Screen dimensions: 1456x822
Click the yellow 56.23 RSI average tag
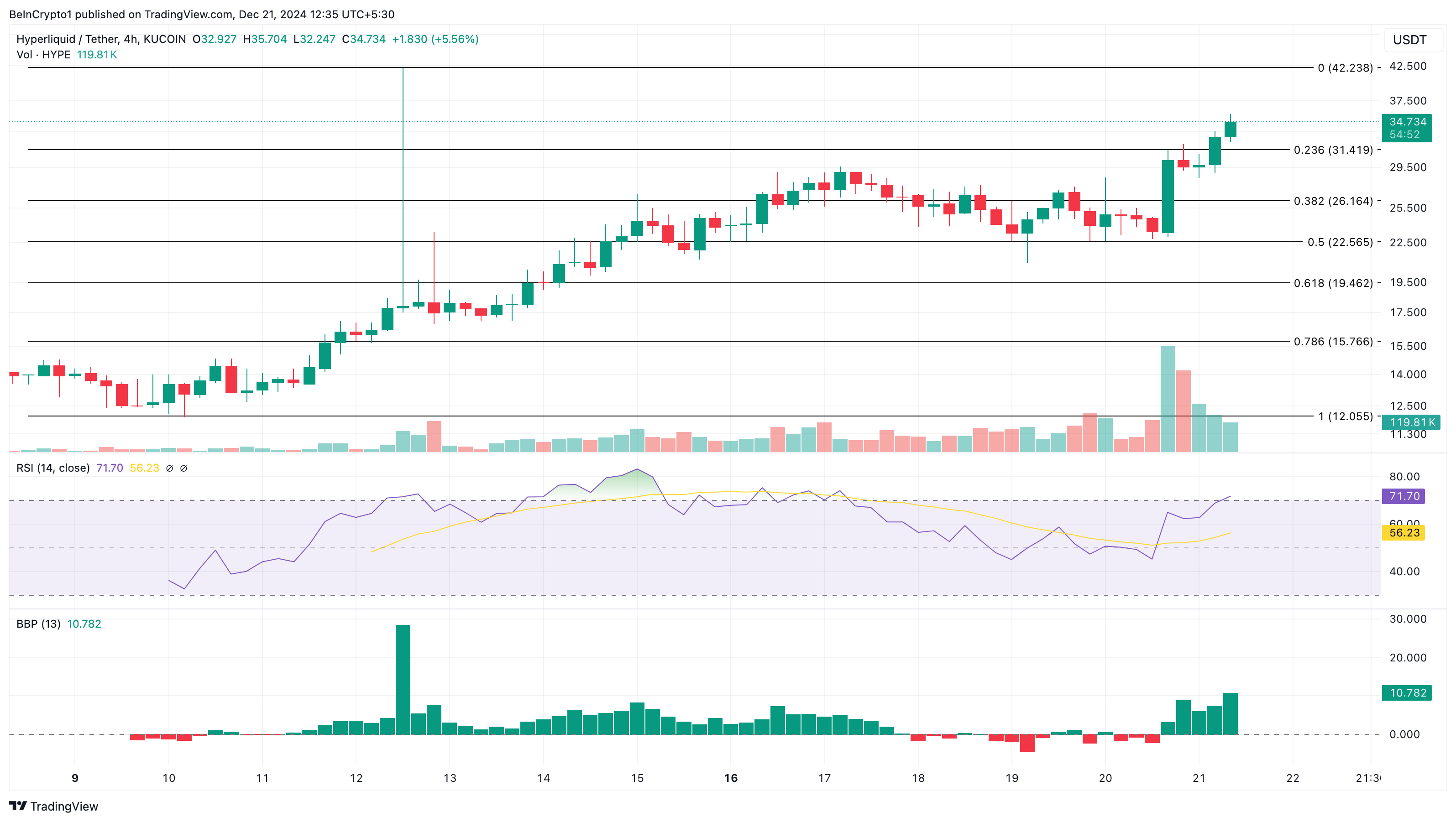1404,532
